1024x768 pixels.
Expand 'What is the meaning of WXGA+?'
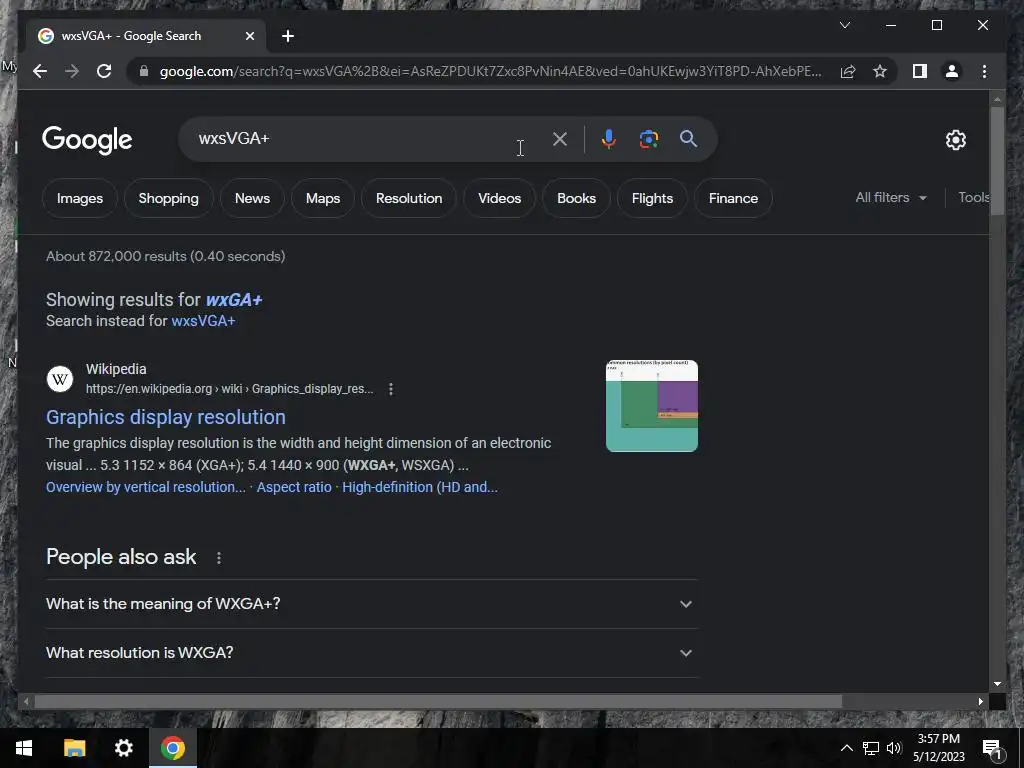click(x=372, y=604)
